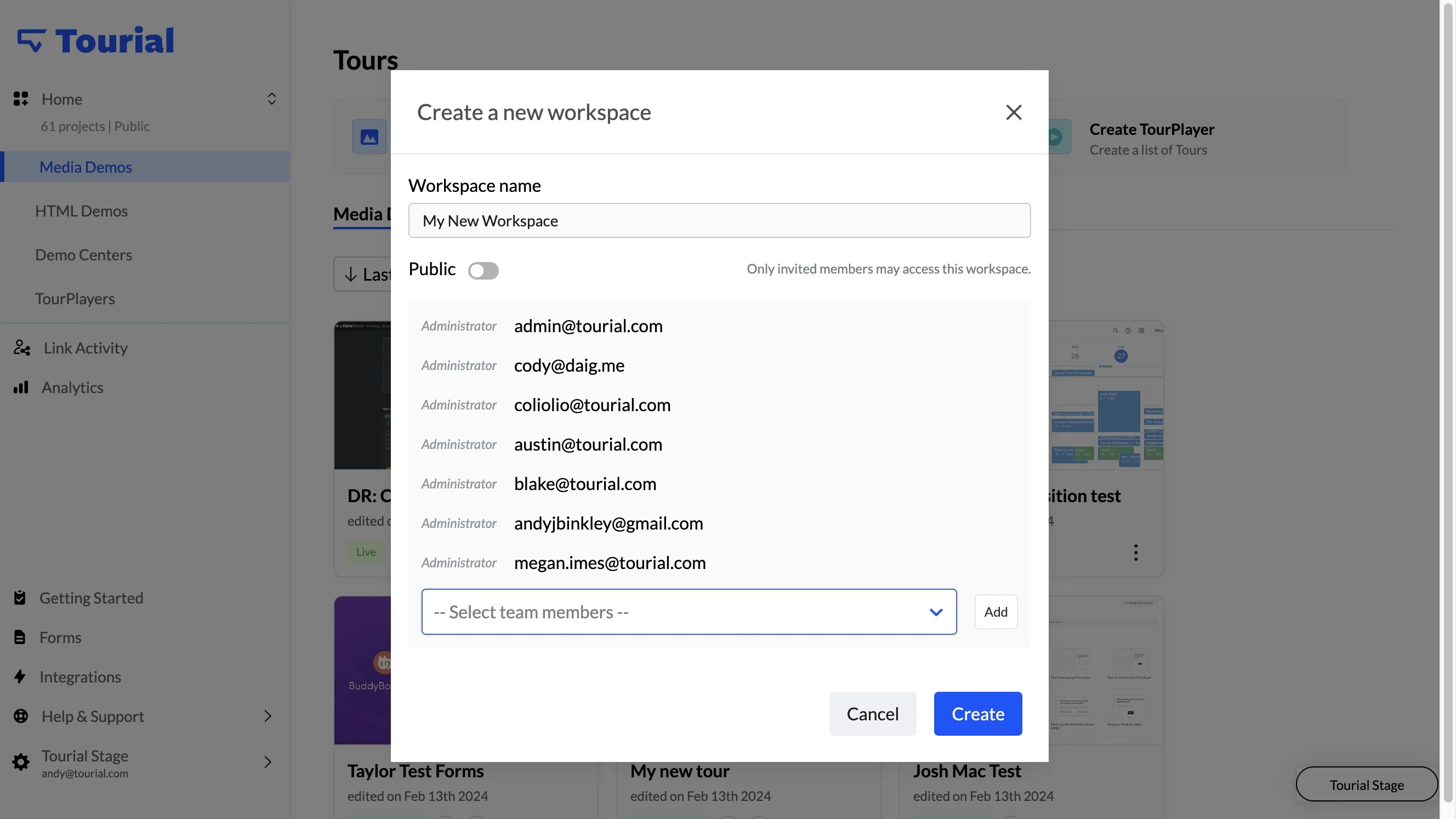This screenshot has height=819, width=1456.
Task: Open Getting Started link
Action: tap(91, 598)
